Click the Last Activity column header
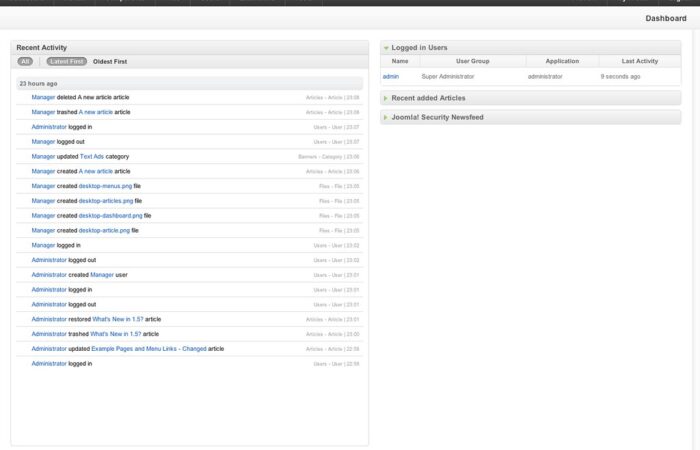Viewport: 700px width, 450px height. coord(638,61)
